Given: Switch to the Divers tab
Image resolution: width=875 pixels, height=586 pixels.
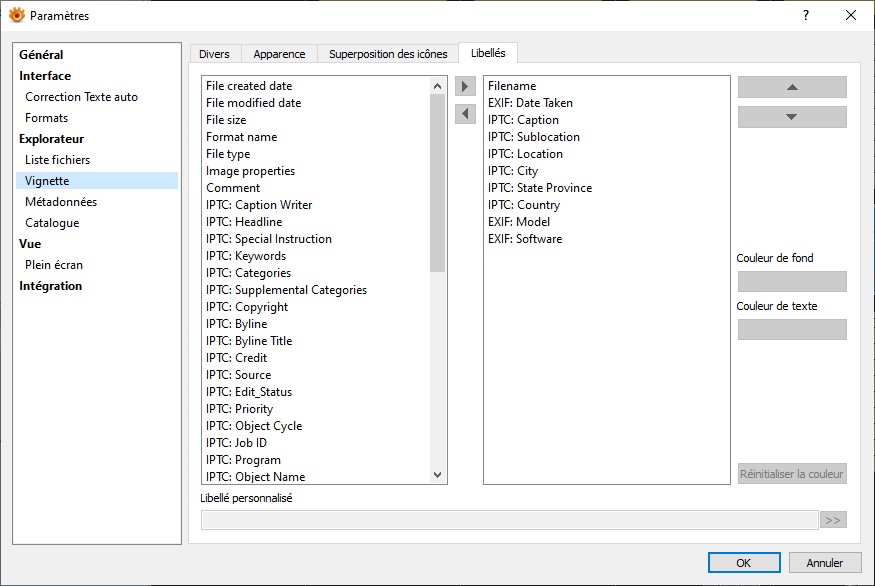Looking at the screenshot, I should click(x=214, y=54).
